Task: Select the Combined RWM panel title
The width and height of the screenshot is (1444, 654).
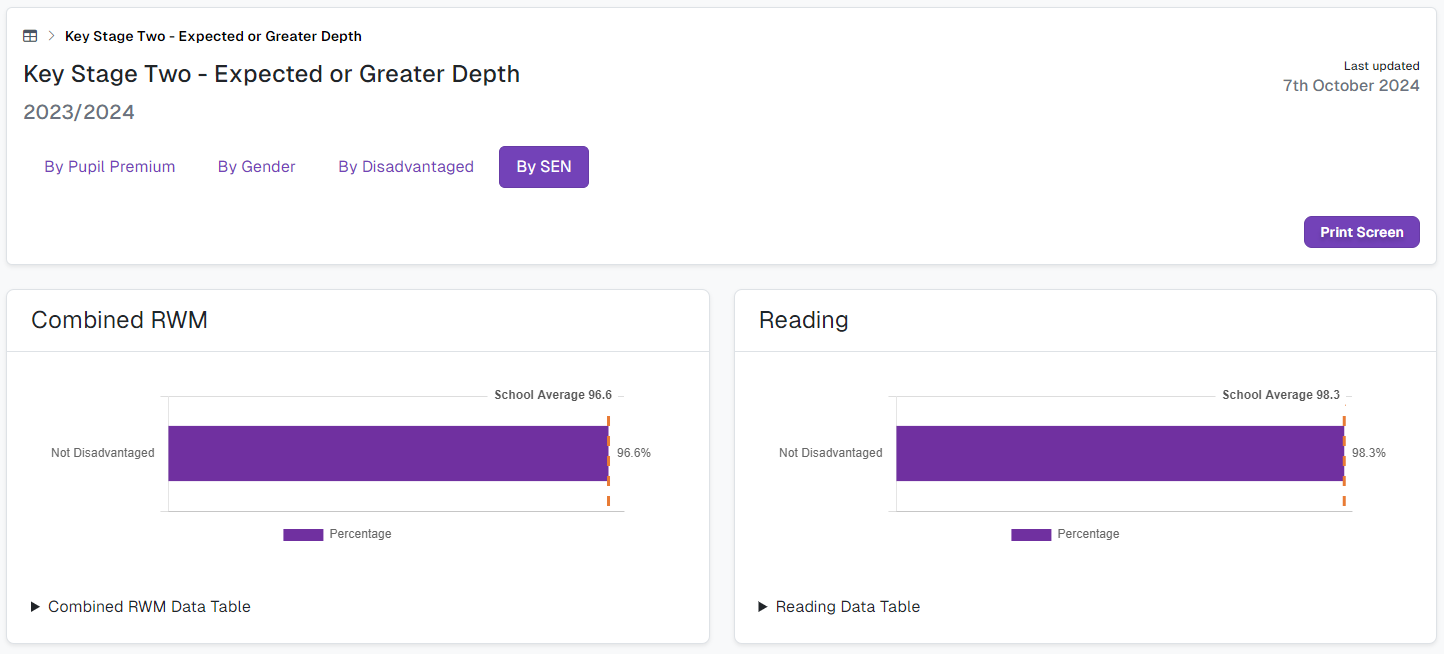Action: [x=119, y=320]
